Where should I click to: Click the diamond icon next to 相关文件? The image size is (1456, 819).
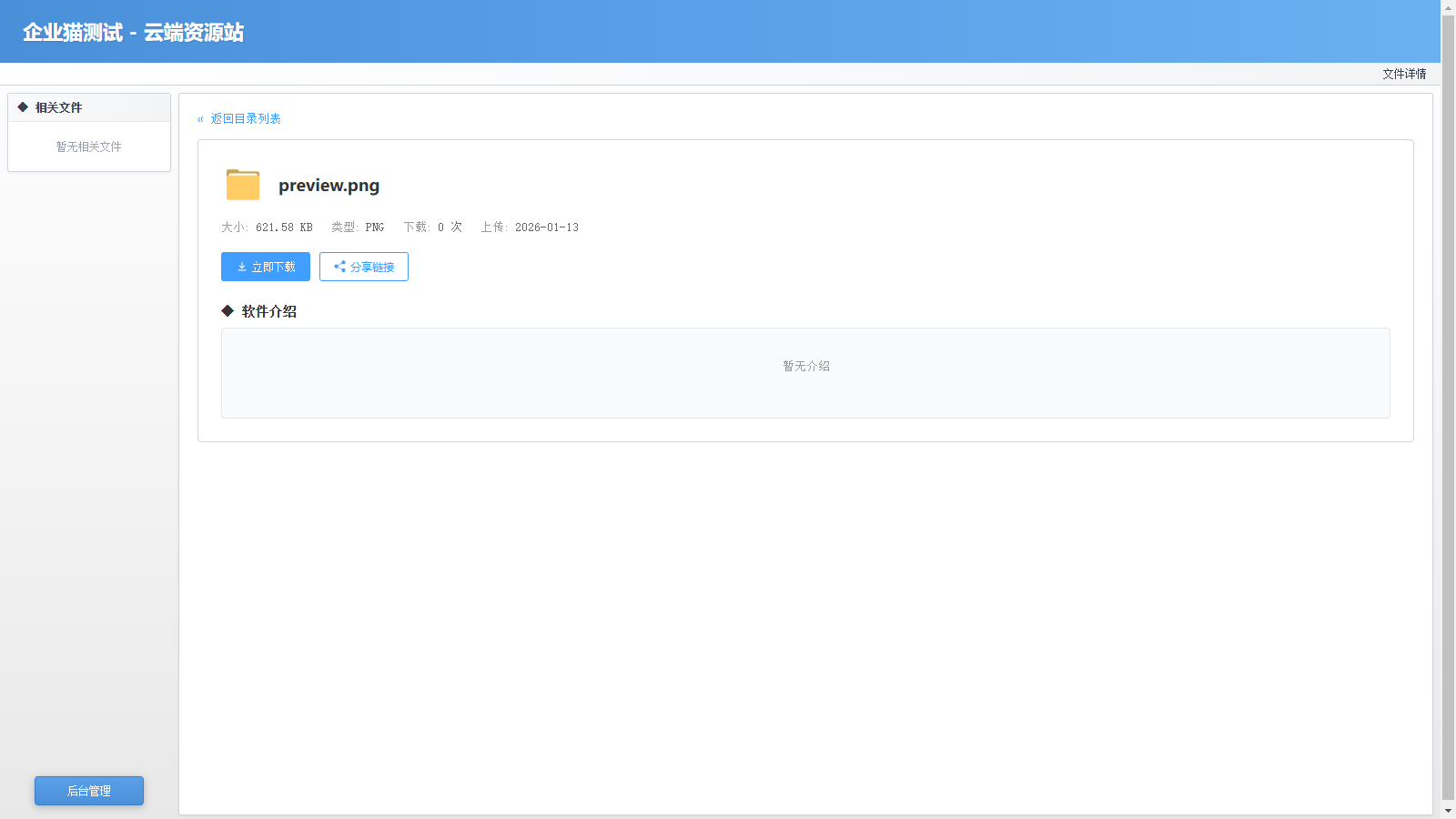click(23, 107)
